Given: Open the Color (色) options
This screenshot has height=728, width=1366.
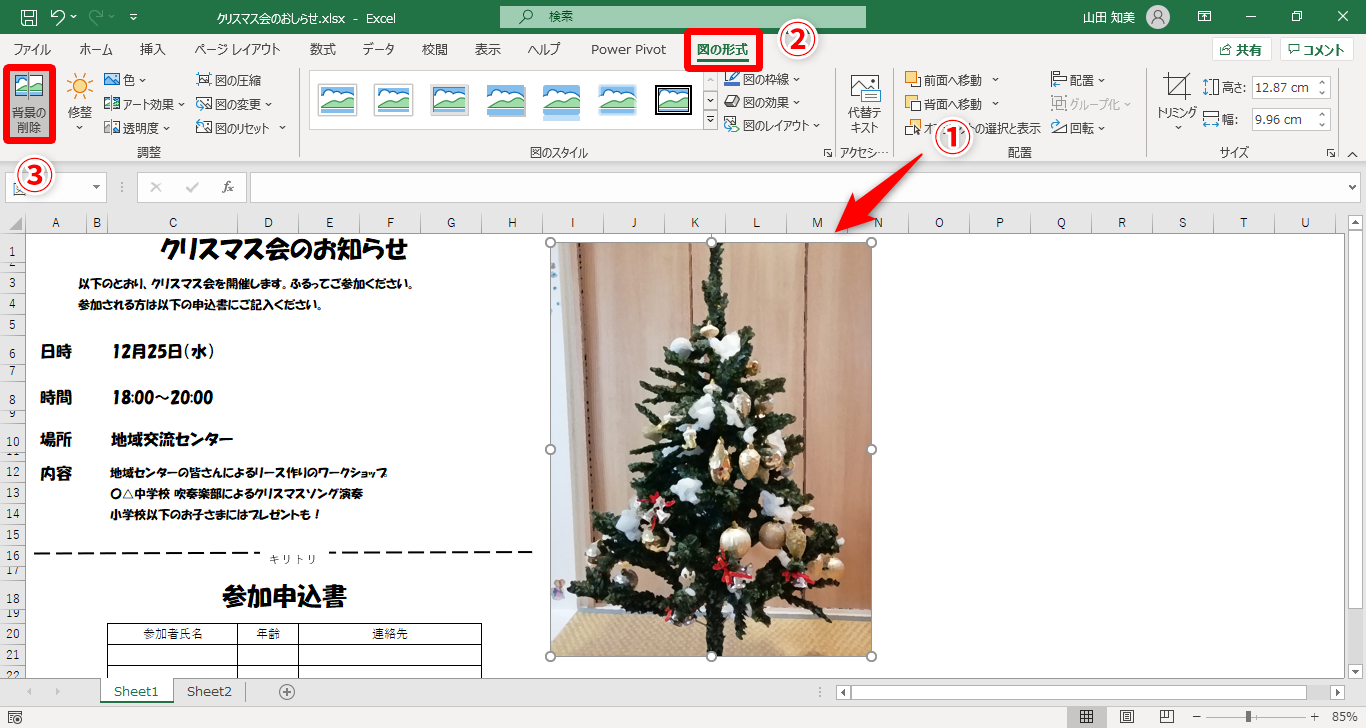Looking at the screenshot, I should click(x=125, y=79).
